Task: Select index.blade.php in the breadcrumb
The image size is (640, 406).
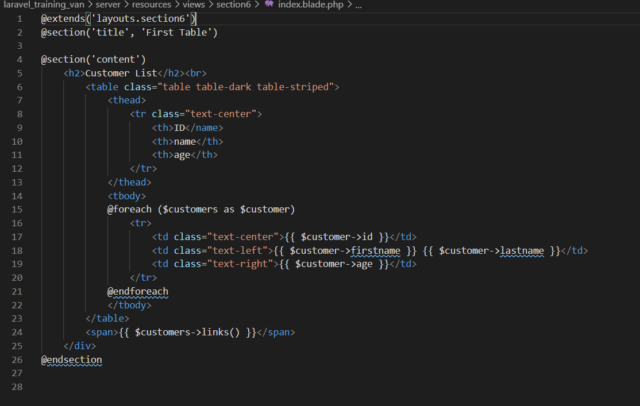Action: (311, 5)
